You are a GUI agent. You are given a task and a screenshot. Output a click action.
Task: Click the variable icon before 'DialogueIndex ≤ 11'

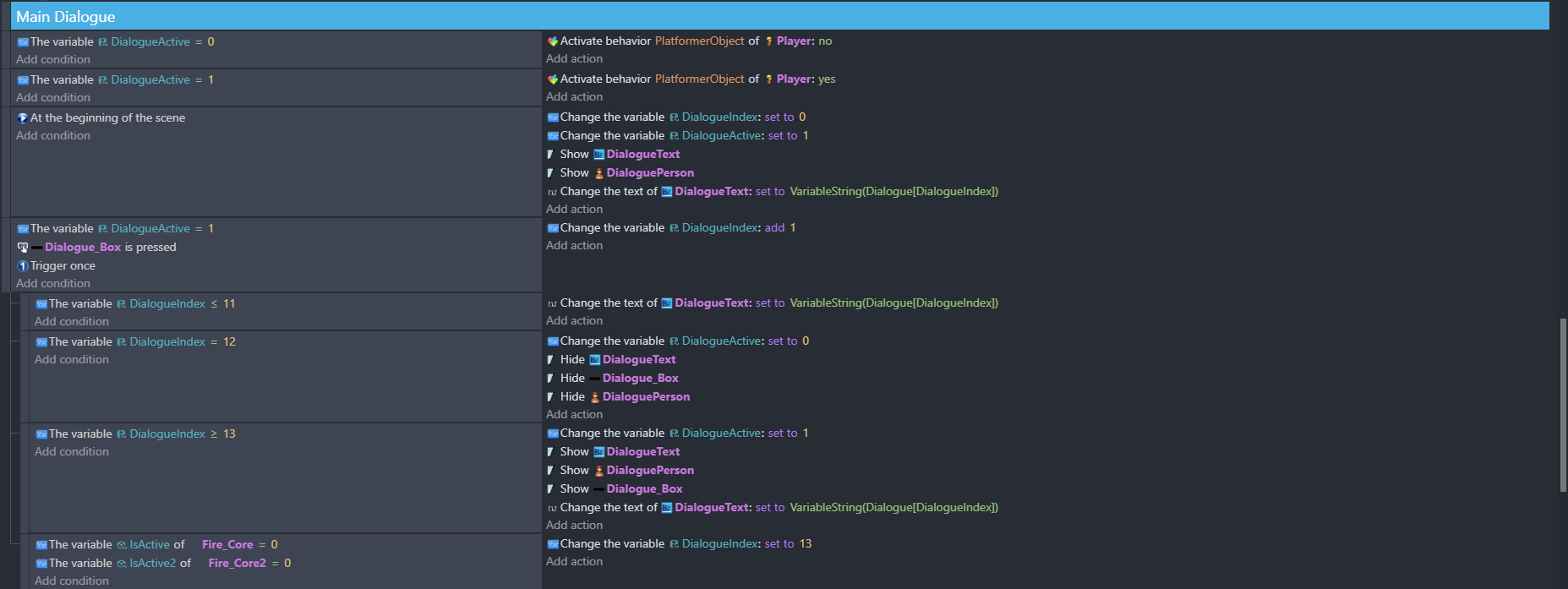[x=41, y=304]
